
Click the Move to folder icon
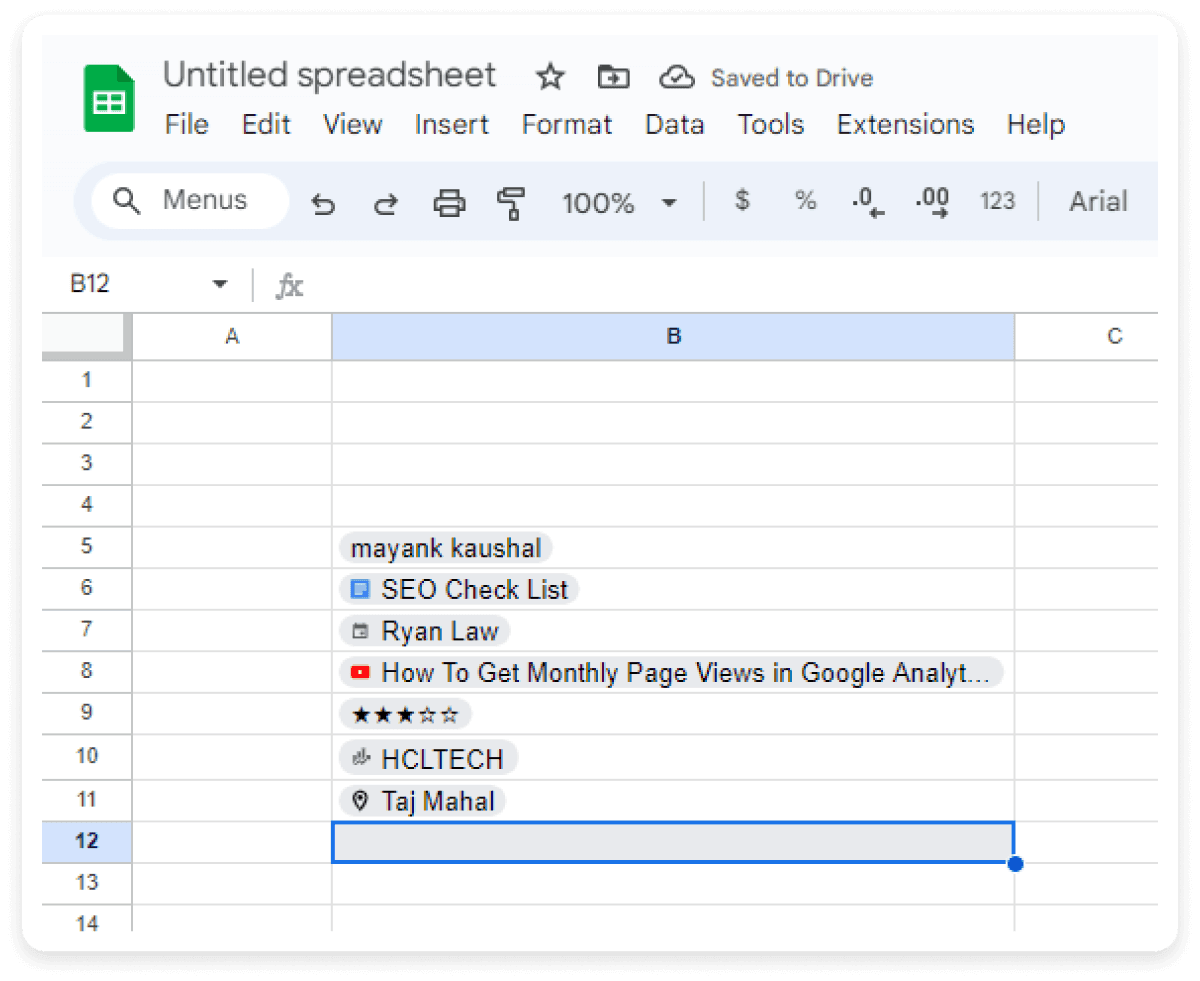coord(613,77)
